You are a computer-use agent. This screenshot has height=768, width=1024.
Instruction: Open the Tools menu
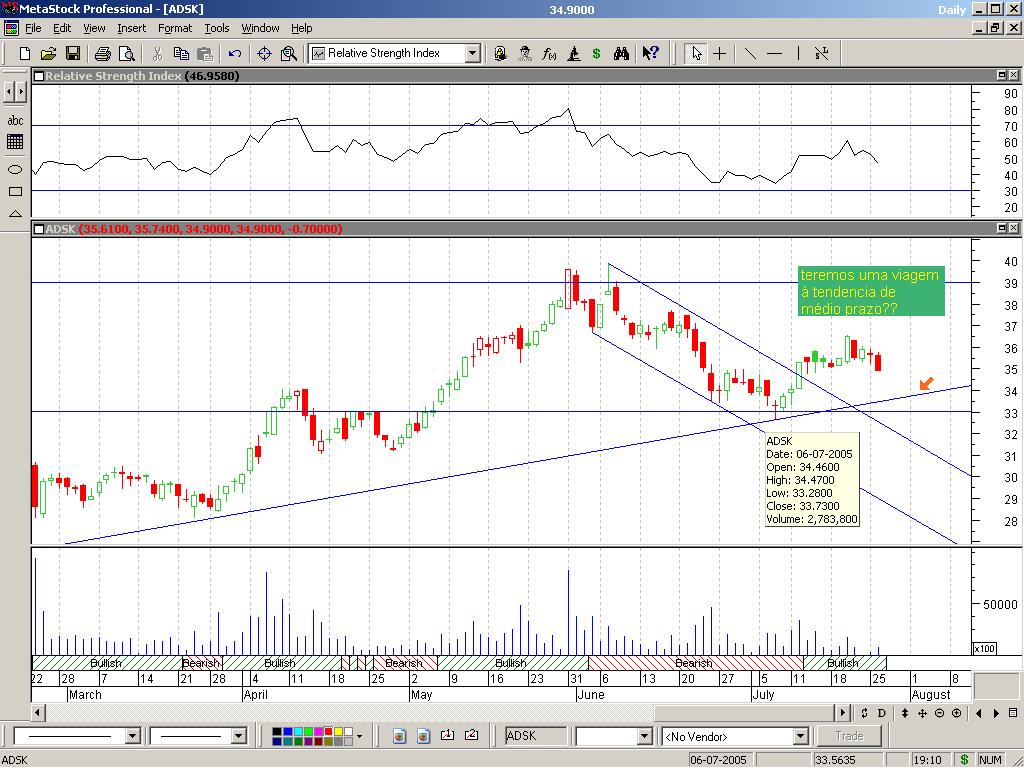pos(216,28)
